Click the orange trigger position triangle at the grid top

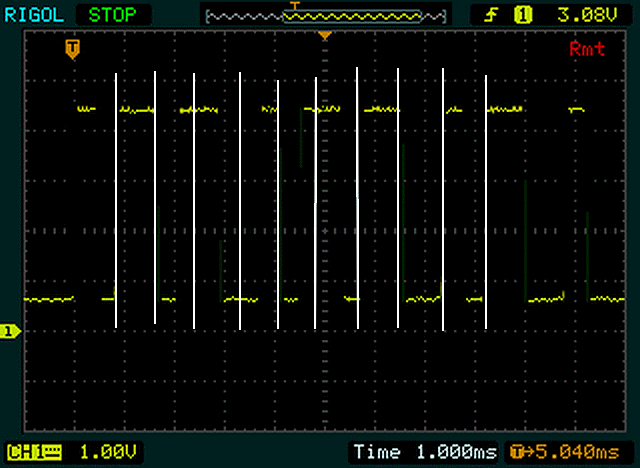(325, 36)
